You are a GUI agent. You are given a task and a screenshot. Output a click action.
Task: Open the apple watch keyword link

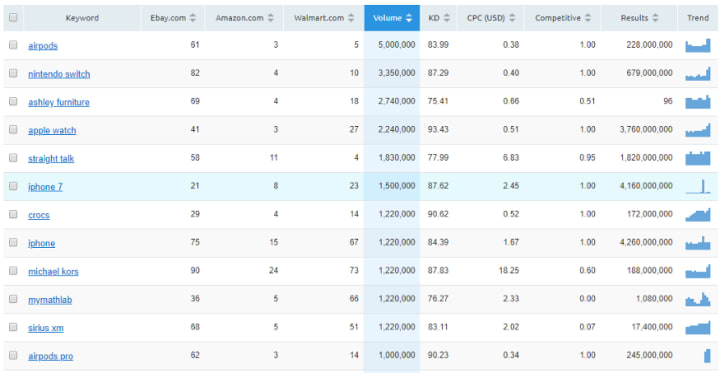(52, 130)
